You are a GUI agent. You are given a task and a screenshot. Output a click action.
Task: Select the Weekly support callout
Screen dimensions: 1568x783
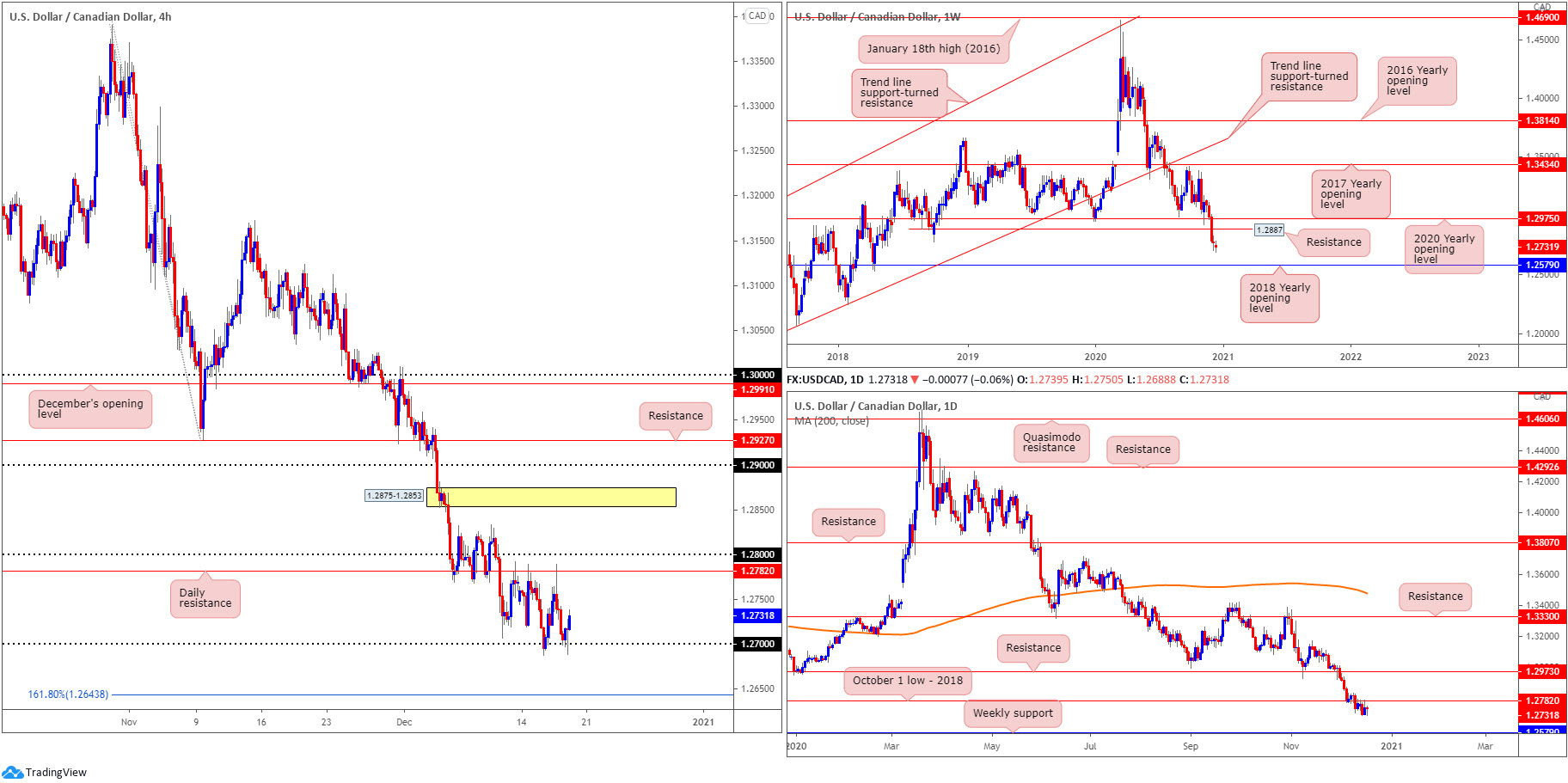tap(1013, 713)
